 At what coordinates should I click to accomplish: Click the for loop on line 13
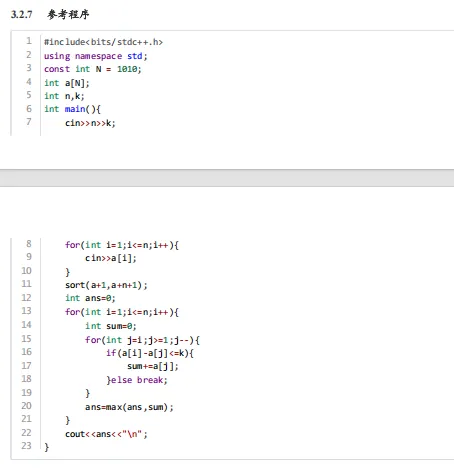pyautogui.click(x=122, y=312)
